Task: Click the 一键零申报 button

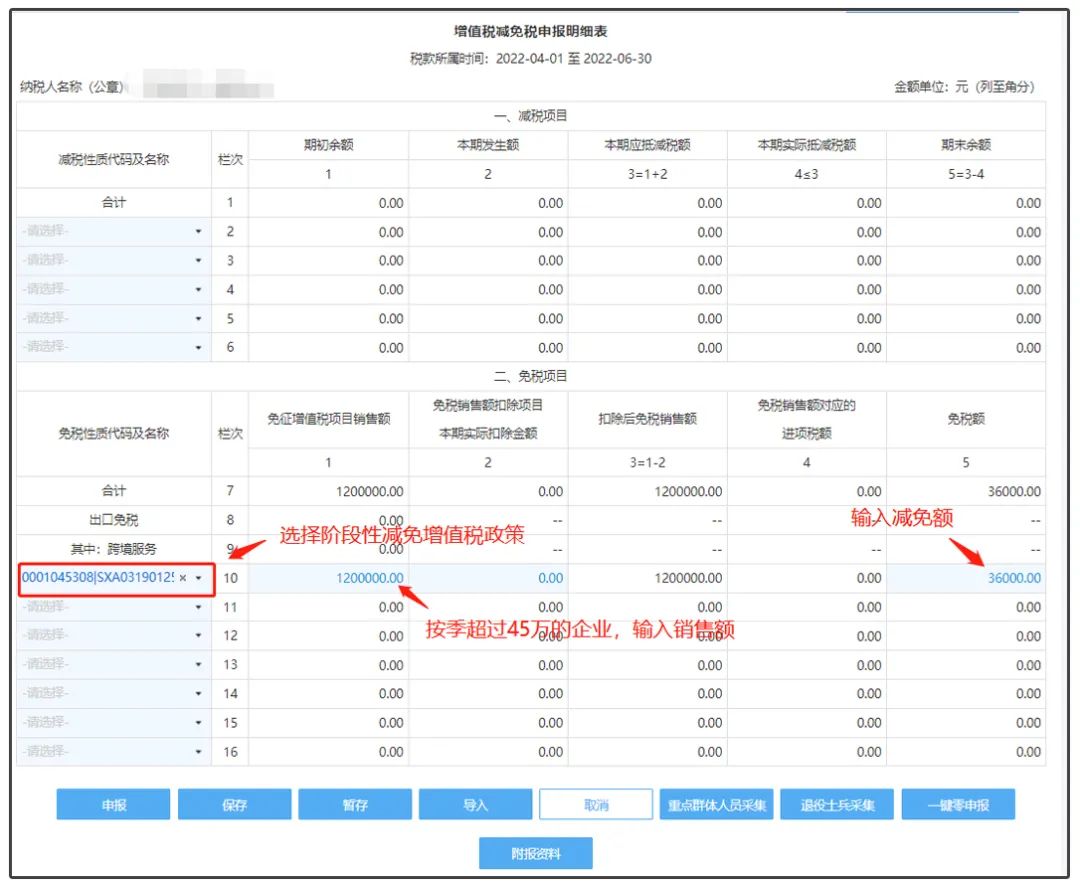Action: pyautogui.click(x=957, y=805)
